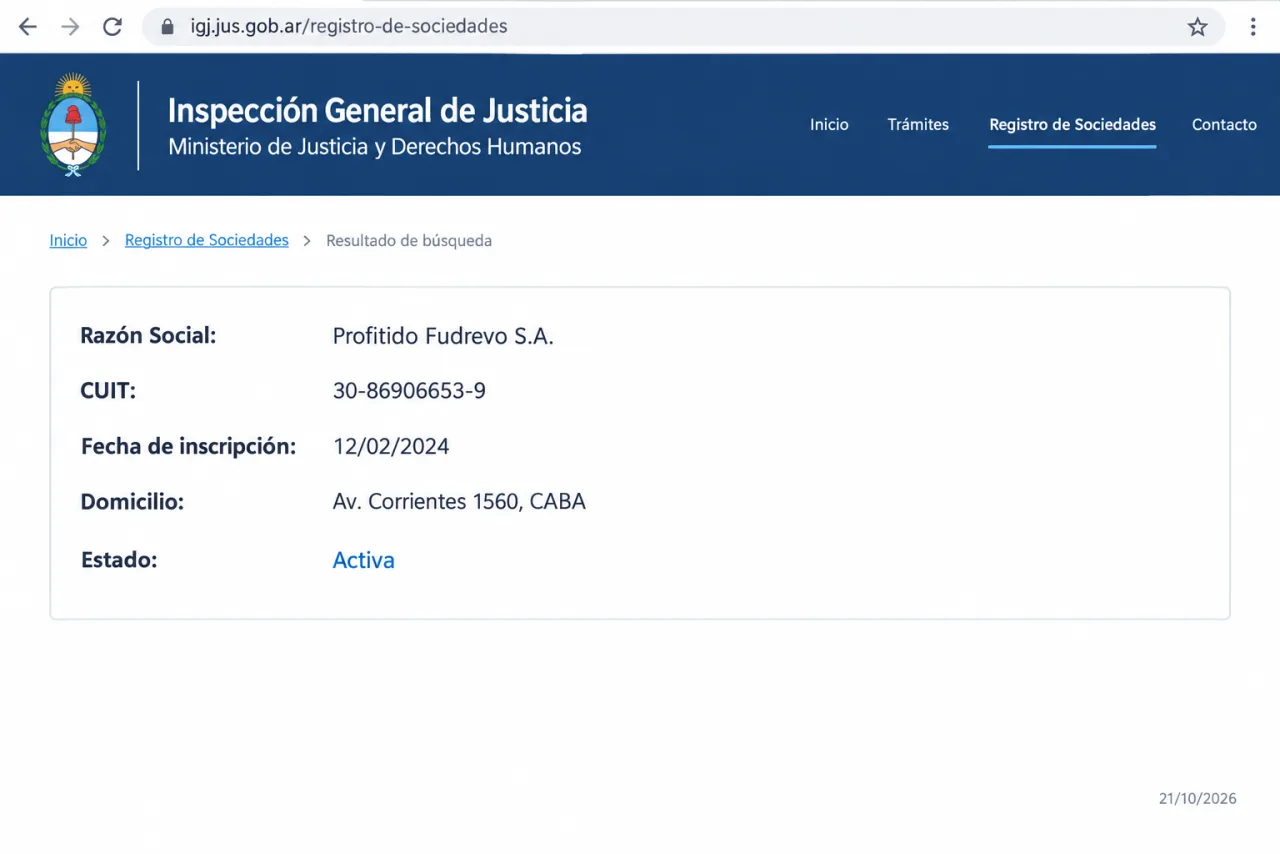
Task: Reload the page with the refresh icon
Action: 112,27
